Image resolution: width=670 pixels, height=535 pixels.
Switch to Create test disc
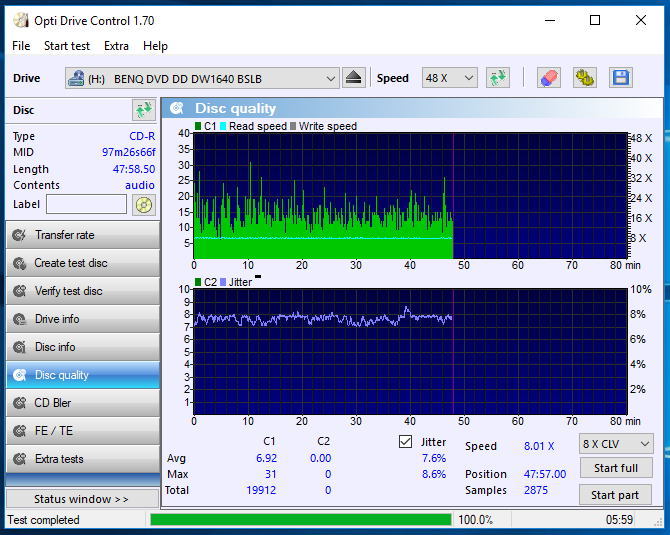coord(83,263)
